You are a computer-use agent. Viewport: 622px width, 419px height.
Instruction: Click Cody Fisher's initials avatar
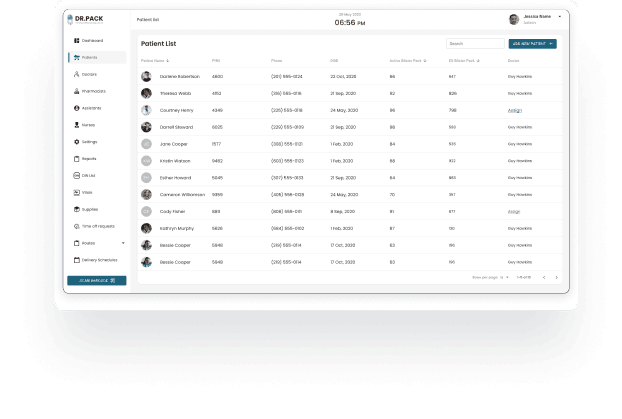146,211
